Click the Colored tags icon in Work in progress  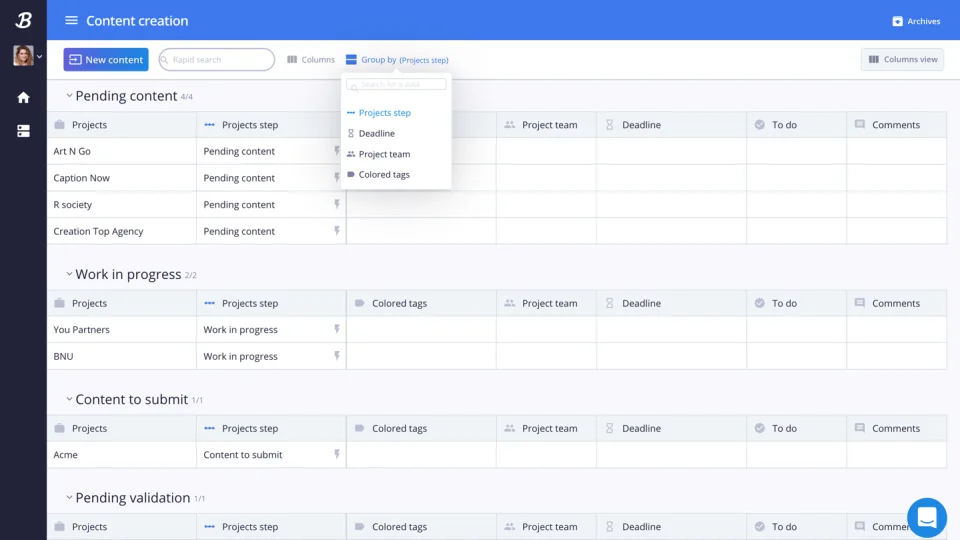[x=359, y=303]
